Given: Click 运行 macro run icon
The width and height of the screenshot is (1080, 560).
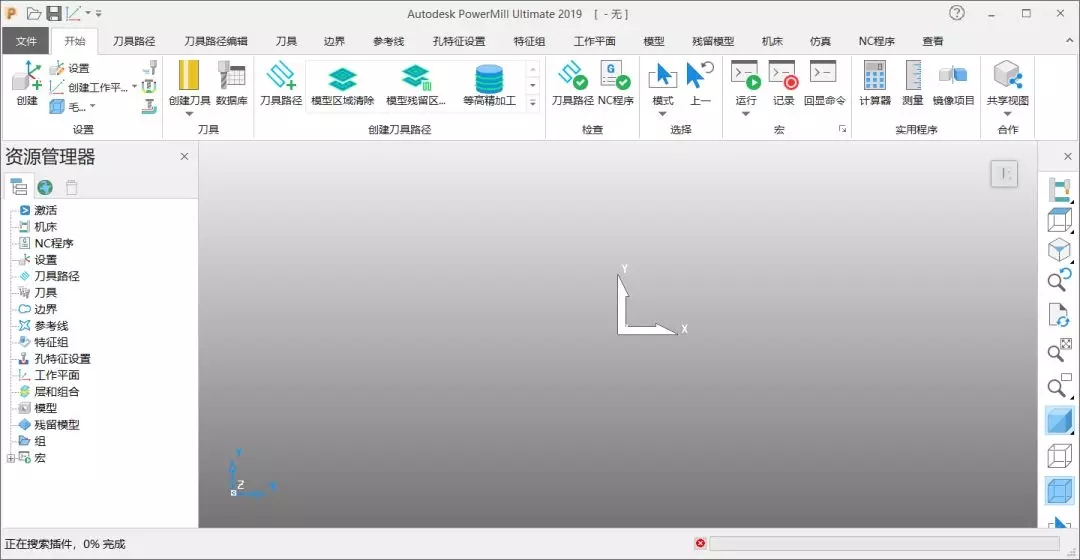Looking at the screenshot, I should pos(745,75).
